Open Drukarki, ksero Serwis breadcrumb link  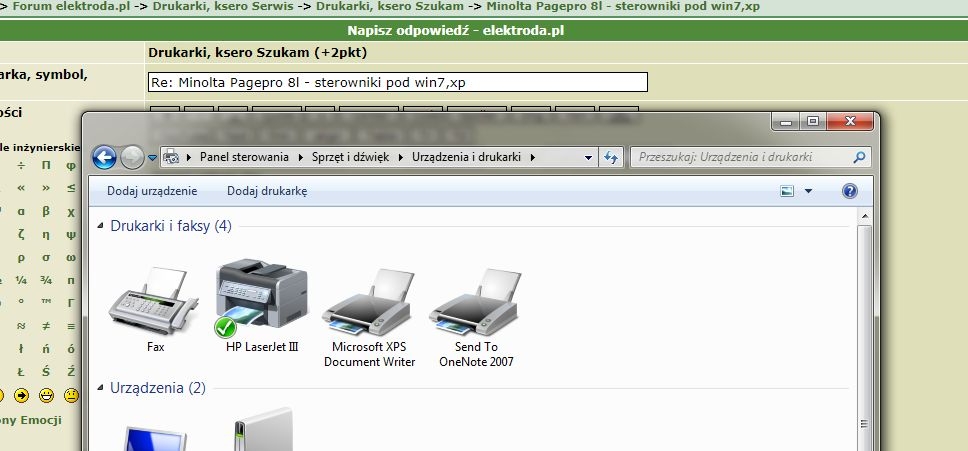[223, 7]
